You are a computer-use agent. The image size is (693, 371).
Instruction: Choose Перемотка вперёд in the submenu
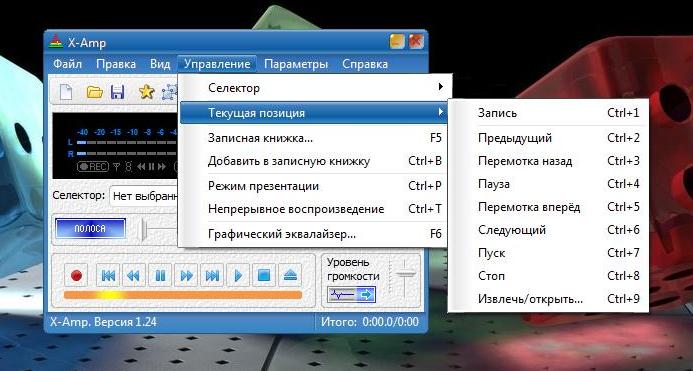coord(548,207)
